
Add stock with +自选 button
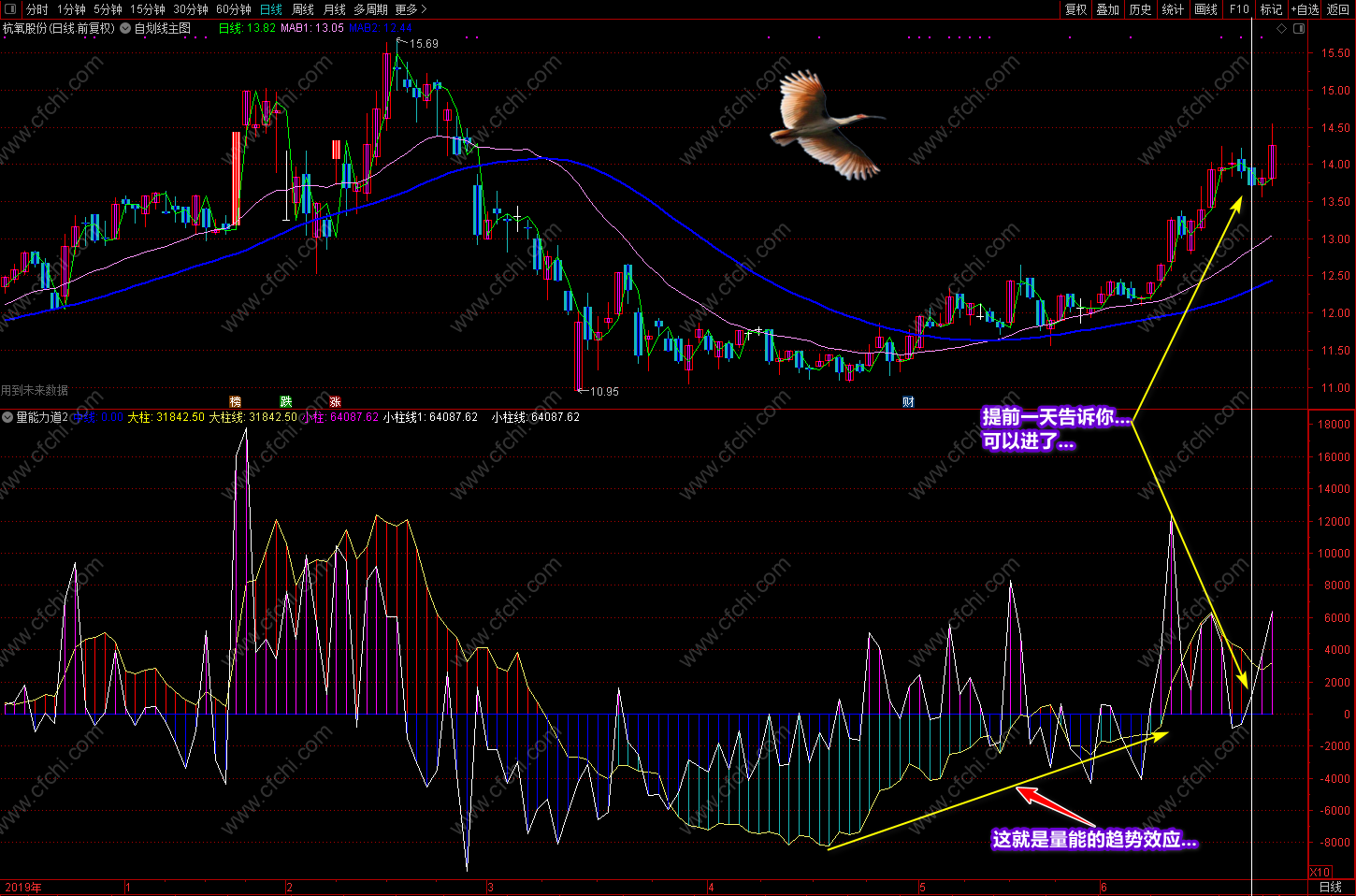[1305, 9]
